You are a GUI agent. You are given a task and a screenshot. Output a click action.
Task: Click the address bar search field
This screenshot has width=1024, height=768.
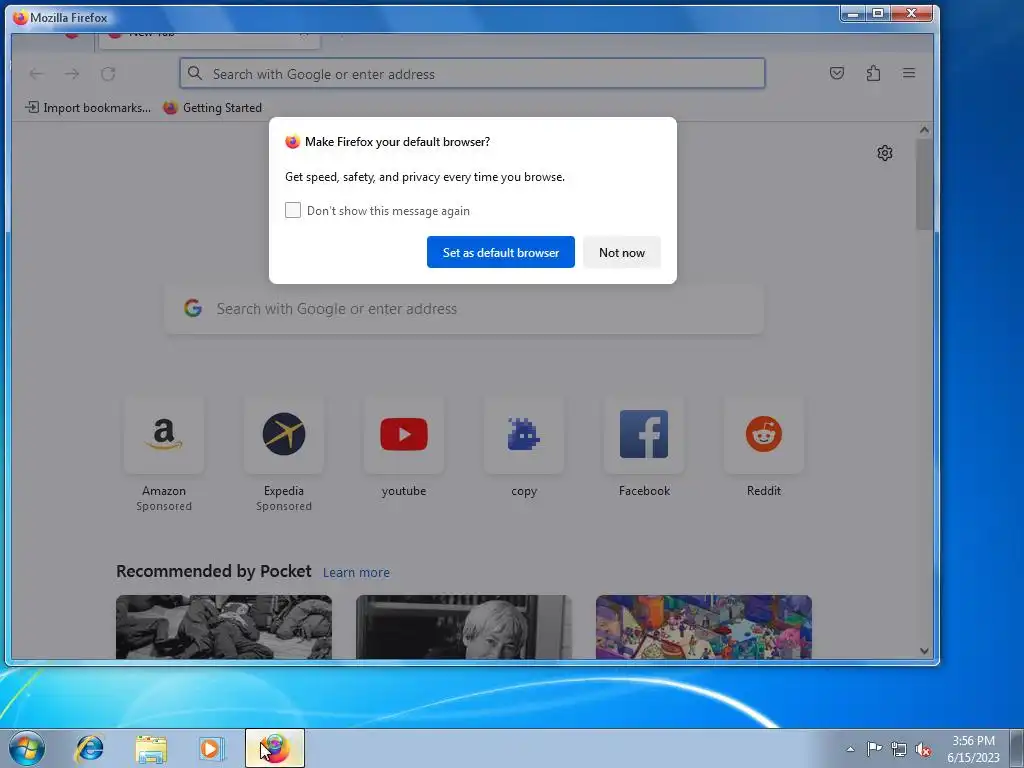pos(472,73)
